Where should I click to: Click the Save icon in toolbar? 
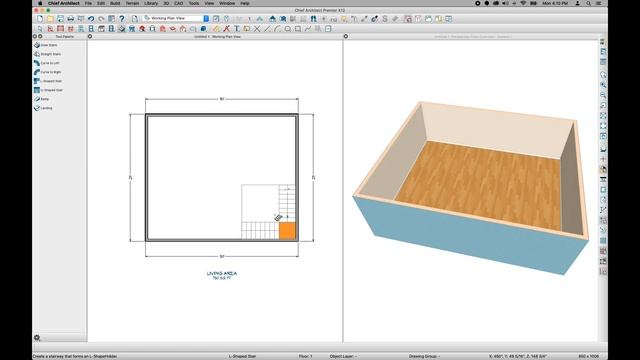(60, 19)
